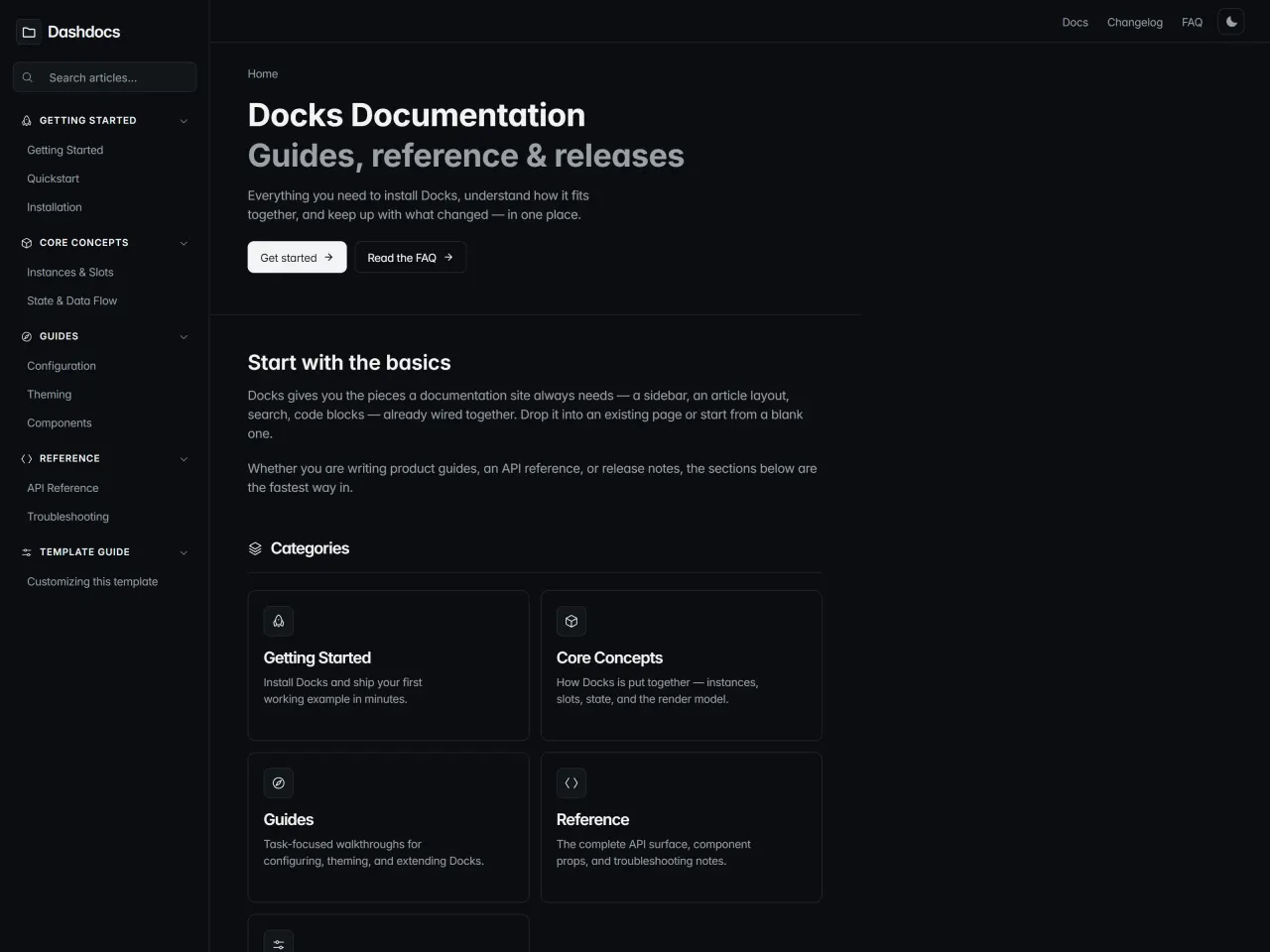Image resolution: width=1270 pixels, height=952 pixels.
Task: Click the sliders icon beside TEMPLATE GUIDE
Action: point(27,552)
